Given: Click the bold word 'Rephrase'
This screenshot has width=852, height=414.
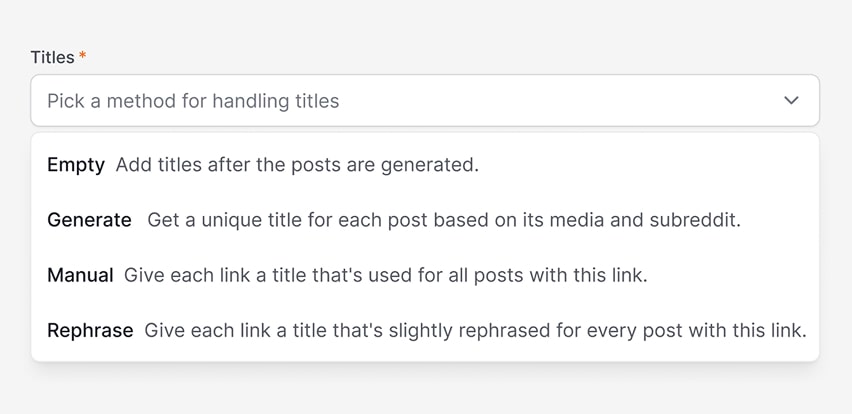Looking at the screenshot, I should click(x=90, y=330).
